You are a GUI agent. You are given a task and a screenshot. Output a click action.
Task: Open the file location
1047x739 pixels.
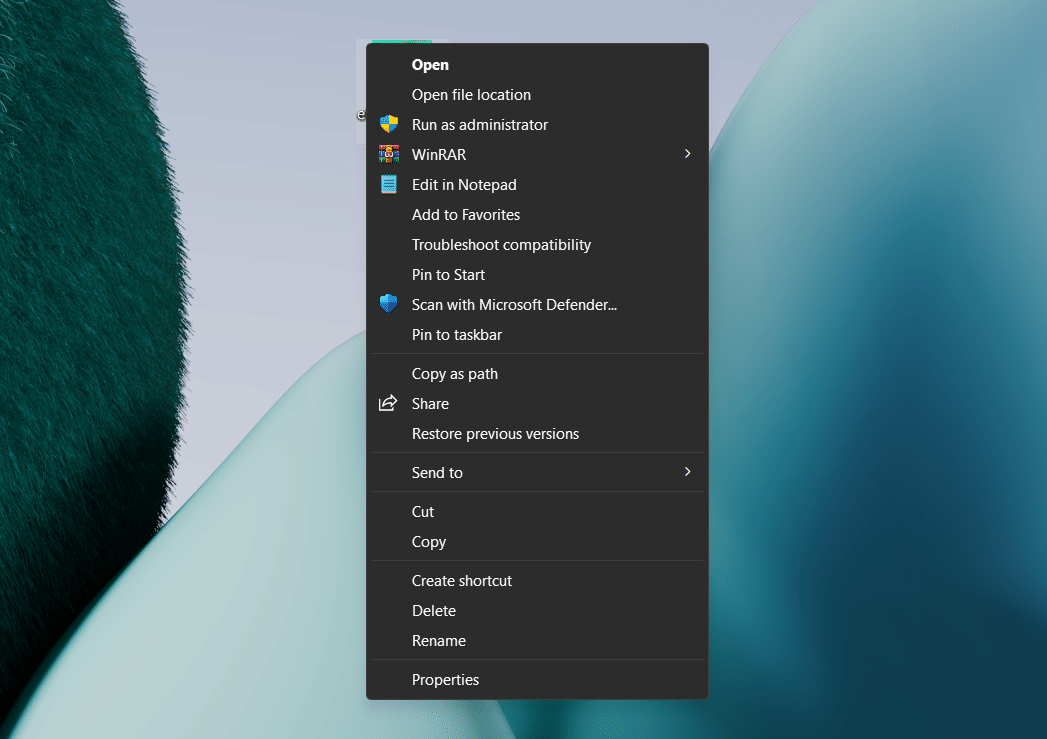click(471, 94)
